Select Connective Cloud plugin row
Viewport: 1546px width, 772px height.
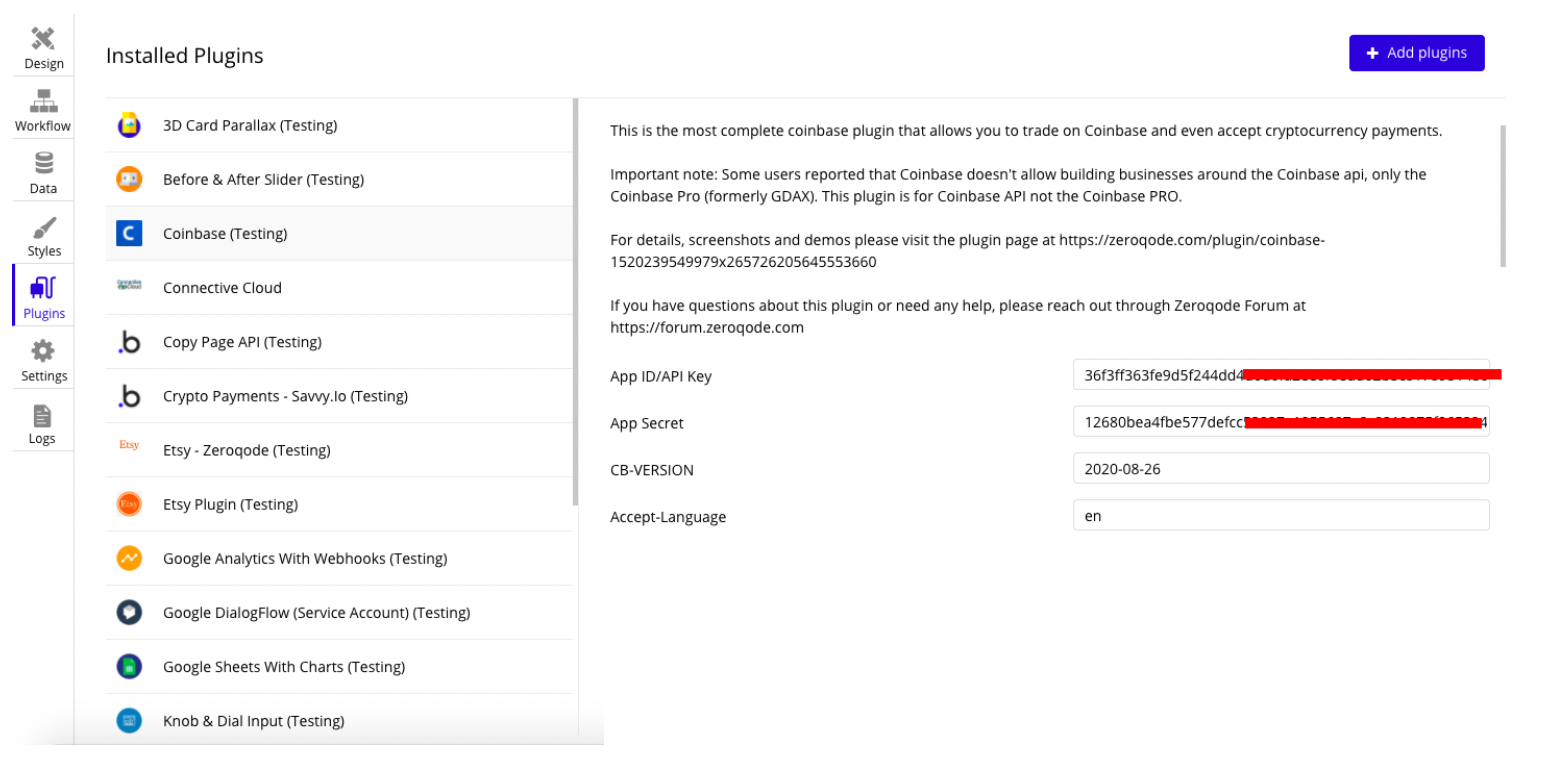click(339, 287)
